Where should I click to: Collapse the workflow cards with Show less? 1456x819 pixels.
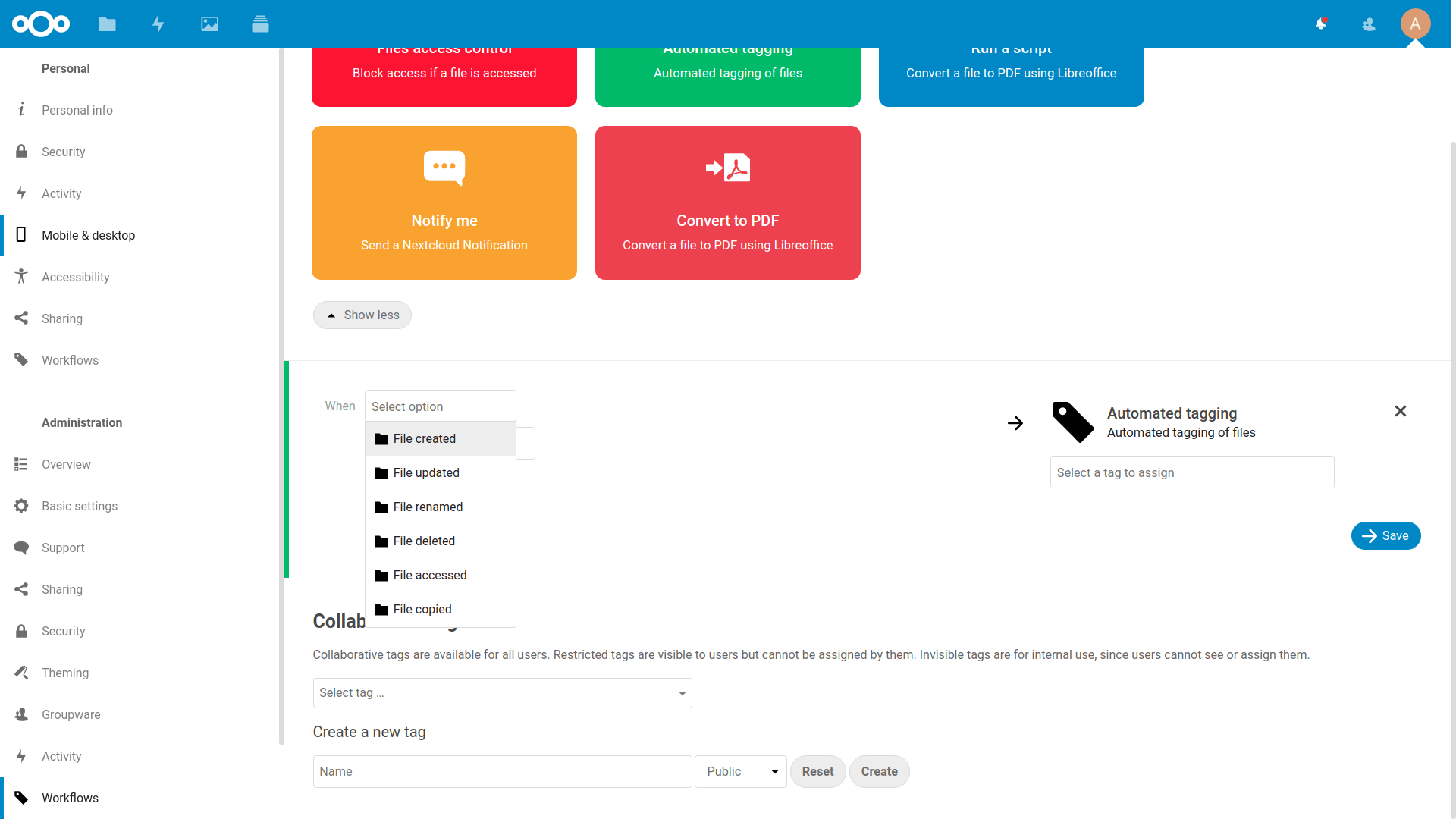click(362, 315)
